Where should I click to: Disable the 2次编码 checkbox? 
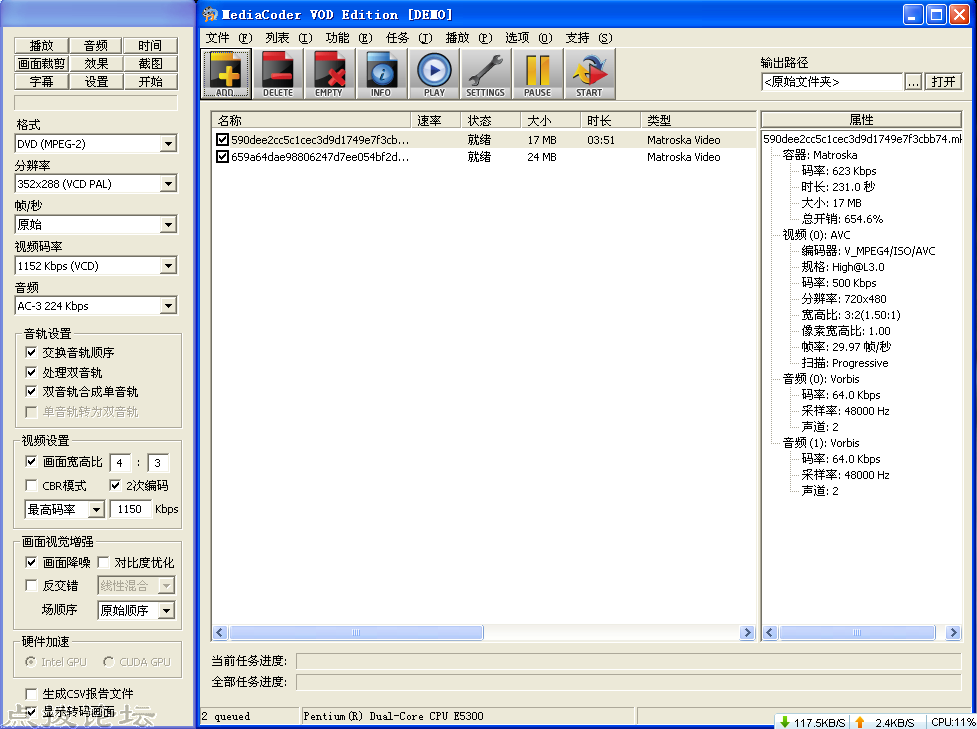(x=116, y=486)
